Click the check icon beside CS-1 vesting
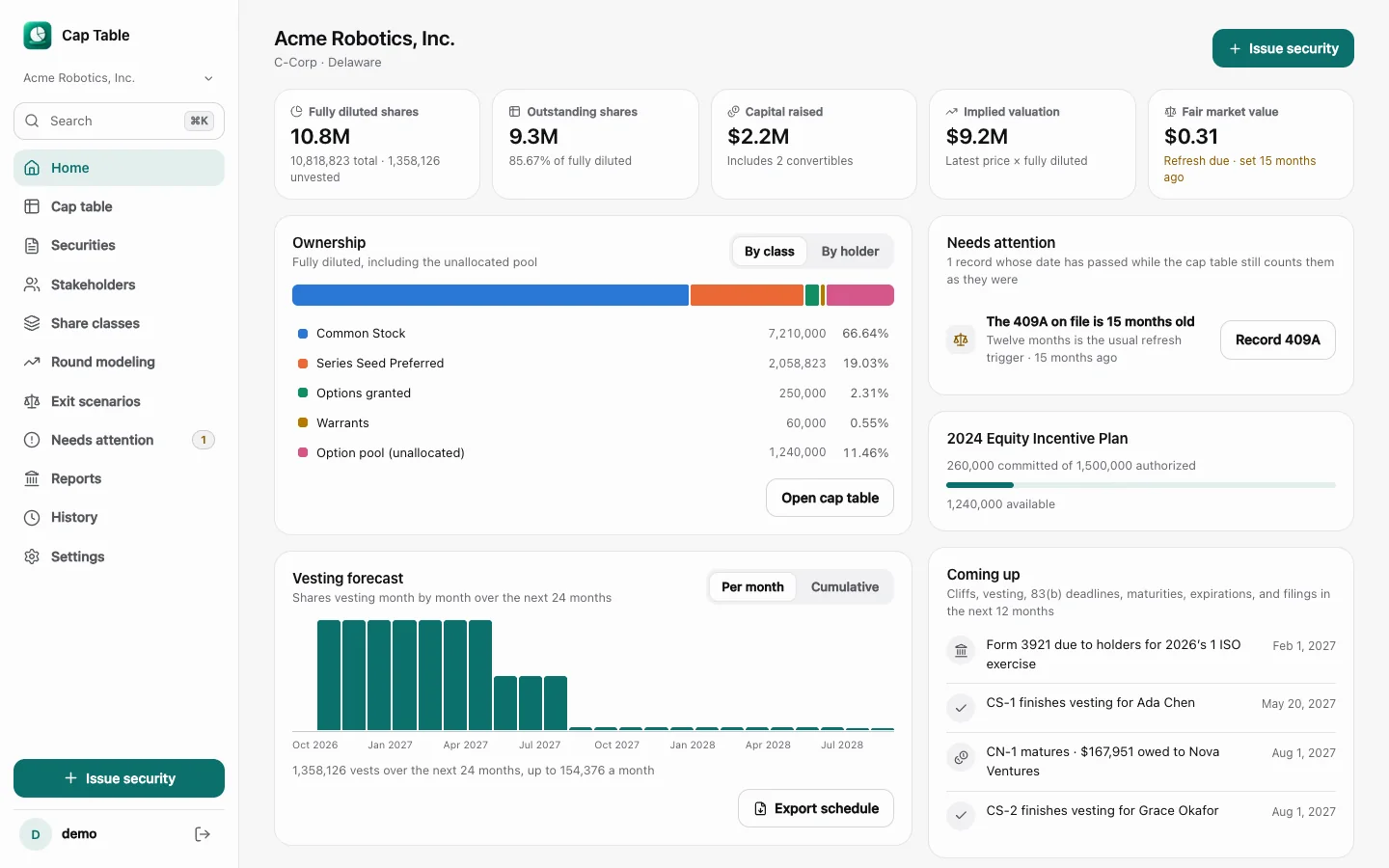1389x868 pixels. [x=961, y=709]
